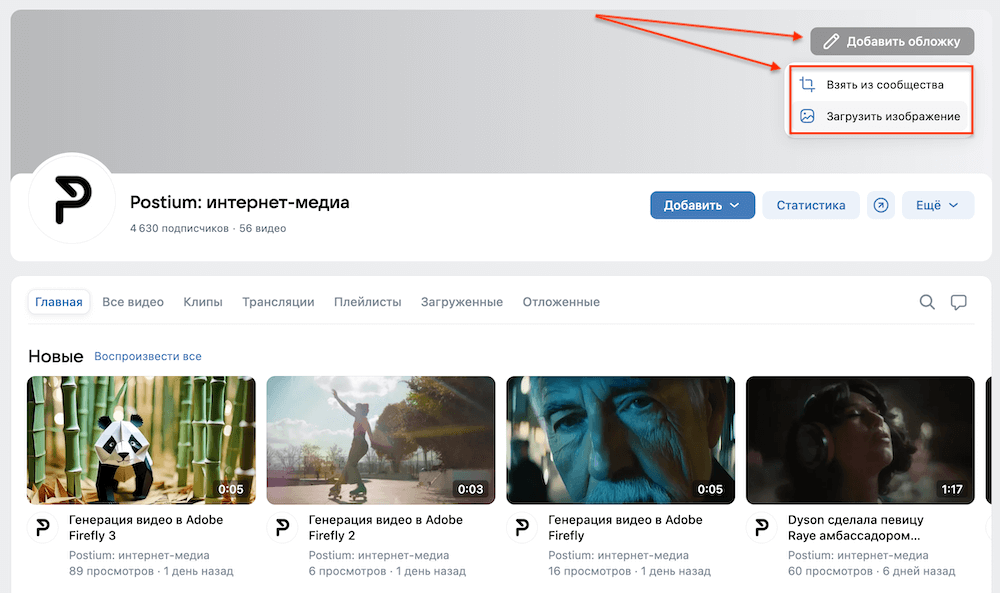The image size is (1000, 593).
Task: Switch to the Загруженные tab
Action: click(462, 302)
